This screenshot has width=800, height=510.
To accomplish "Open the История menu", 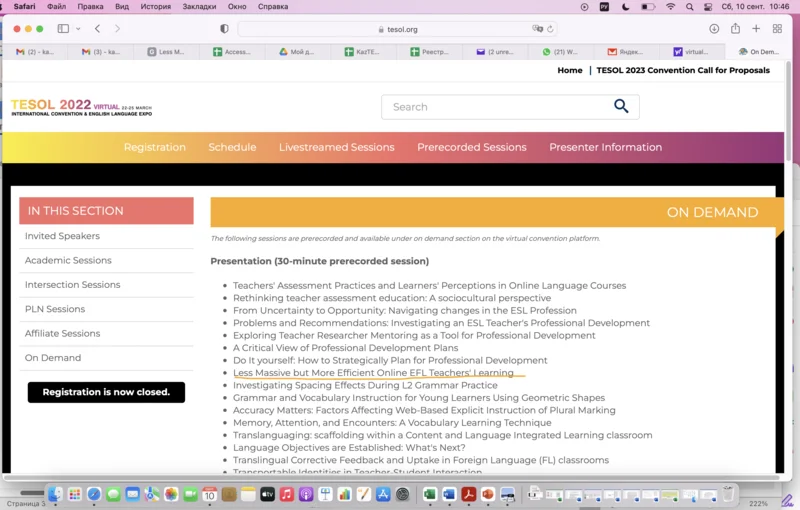I will tap(156, 7).
